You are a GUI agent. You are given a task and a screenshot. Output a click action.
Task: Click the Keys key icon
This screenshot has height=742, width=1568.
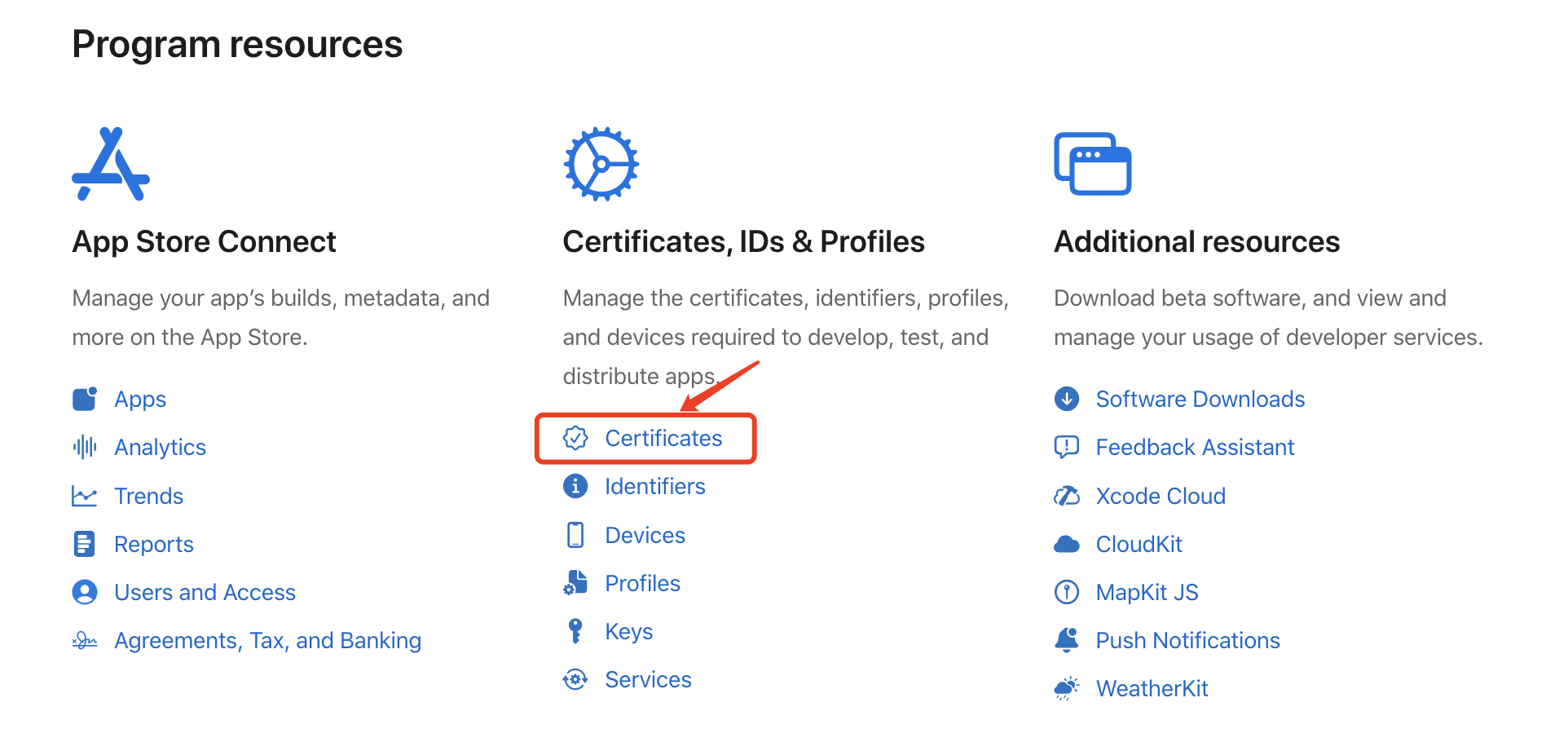(575, 631)
